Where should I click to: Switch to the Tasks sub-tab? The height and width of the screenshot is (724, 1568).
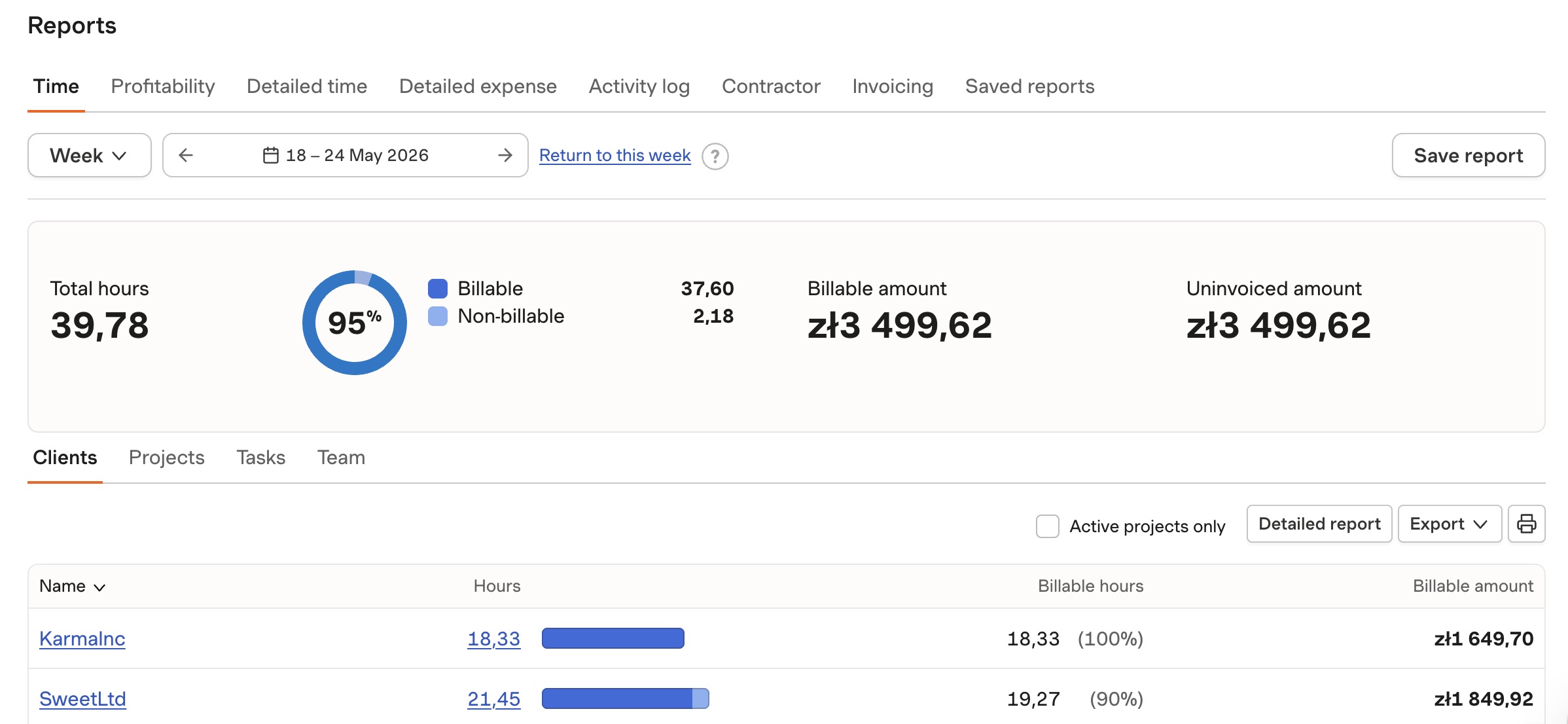(x=260, y=458)
